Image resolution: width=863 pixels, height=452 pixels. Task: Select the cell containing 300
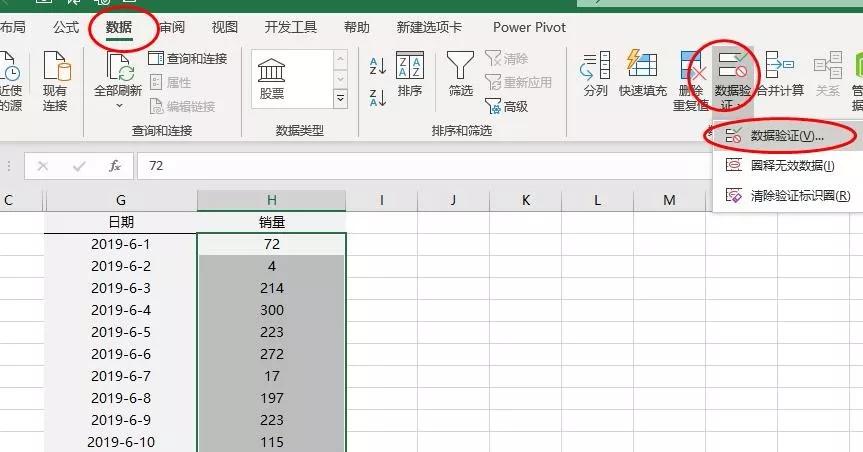(272, 310)
